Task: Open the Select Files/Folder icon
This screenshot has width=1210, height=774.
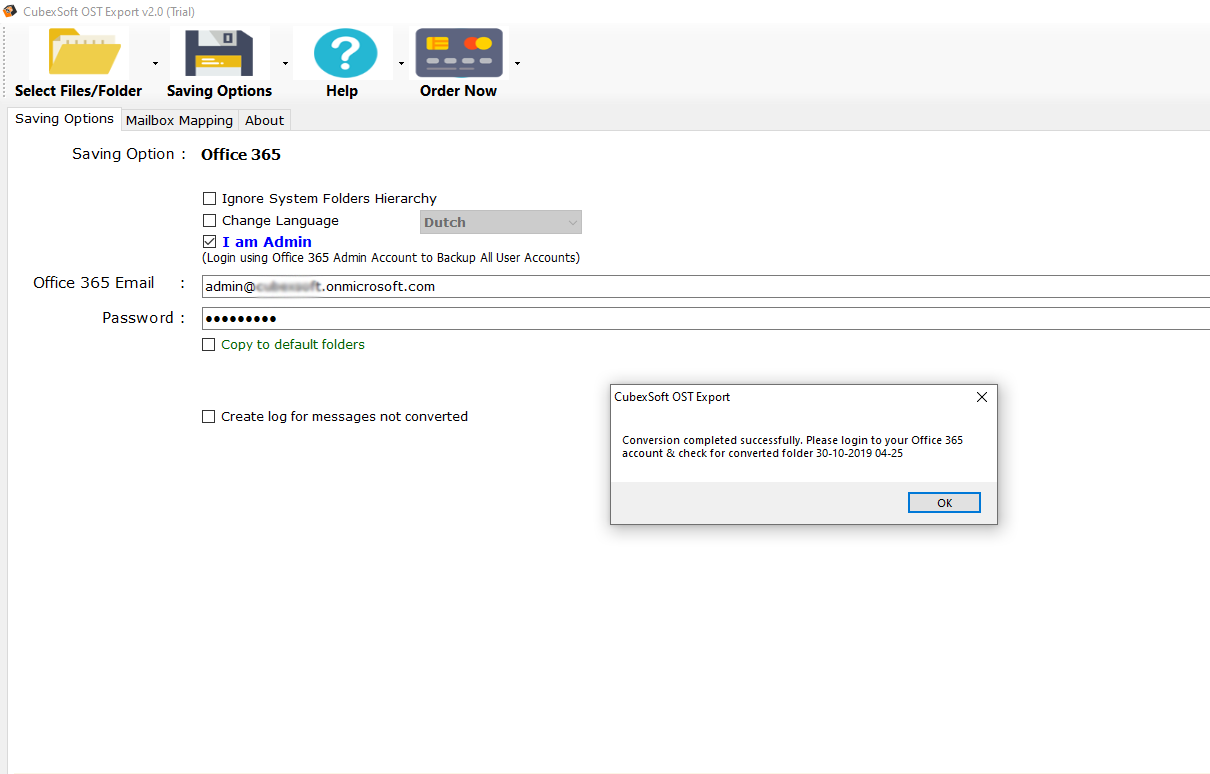Action: [85, 54]
